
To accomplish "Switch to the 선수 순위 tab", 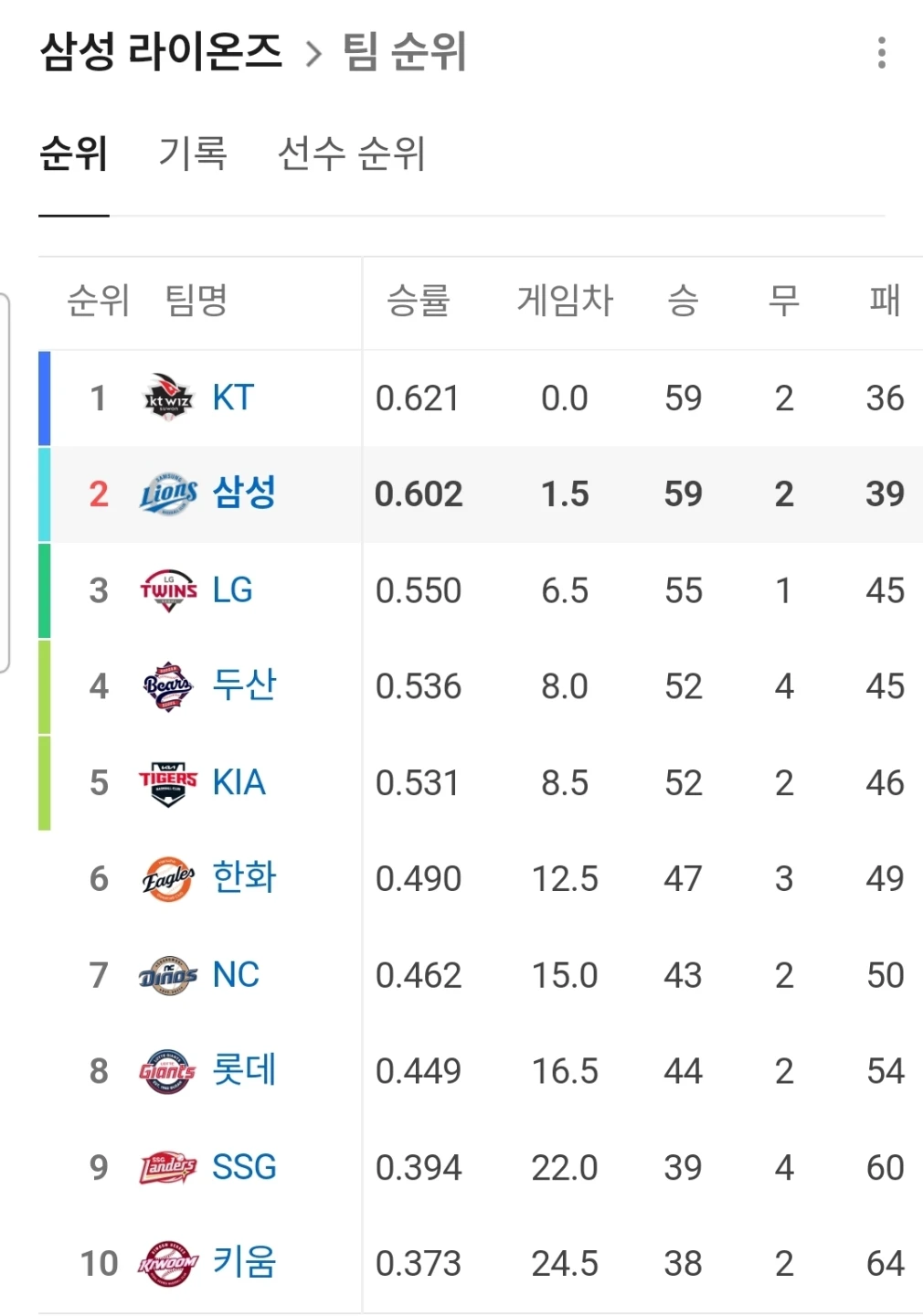I will pyautogui.click(x=352, y=153).
